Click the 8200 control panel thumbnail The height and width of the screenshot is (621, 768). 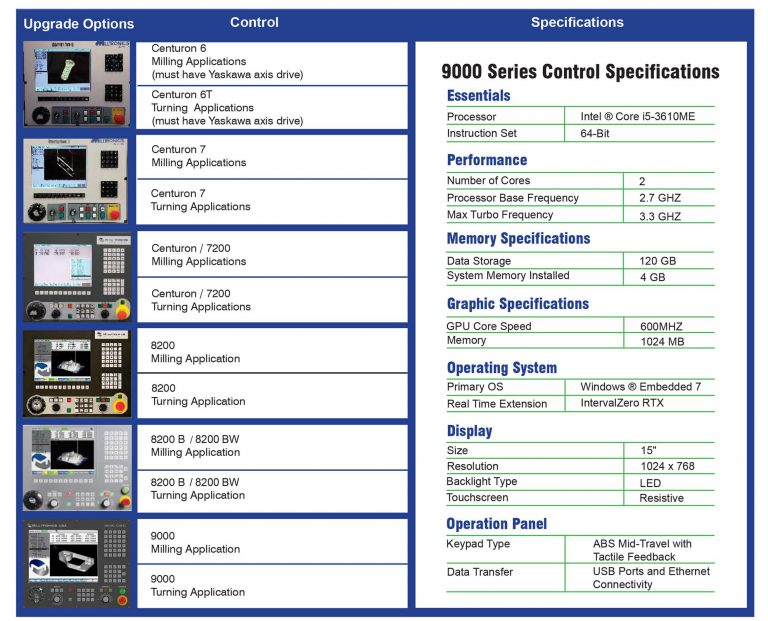[x=77, y=374]
